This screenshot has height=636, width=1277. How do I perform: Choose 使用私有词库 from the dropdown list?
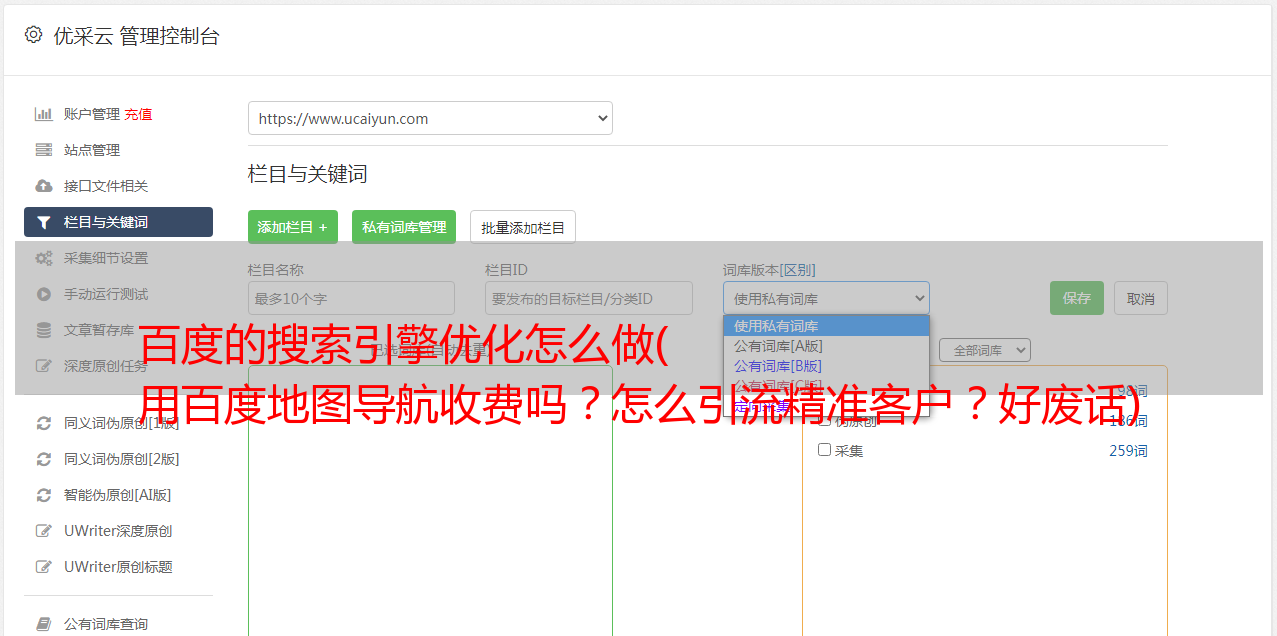tap(826, 326)
